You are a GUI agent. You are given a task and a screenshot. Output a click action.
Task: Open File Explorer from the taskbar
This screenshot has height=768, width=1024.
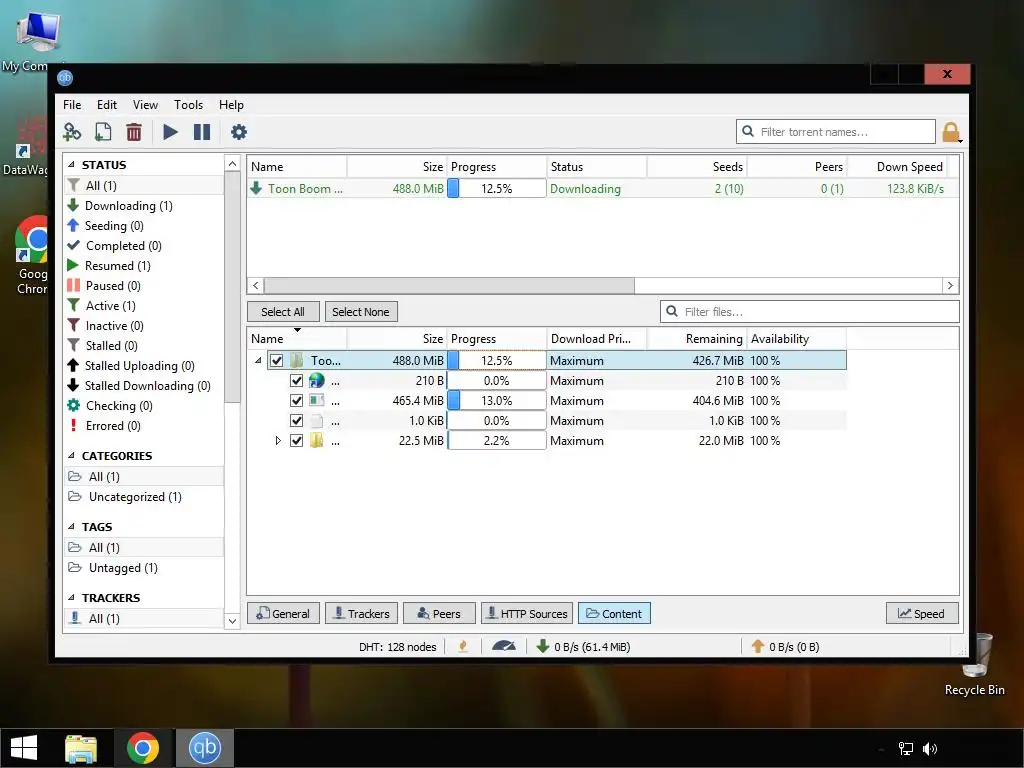click(81, 748)
